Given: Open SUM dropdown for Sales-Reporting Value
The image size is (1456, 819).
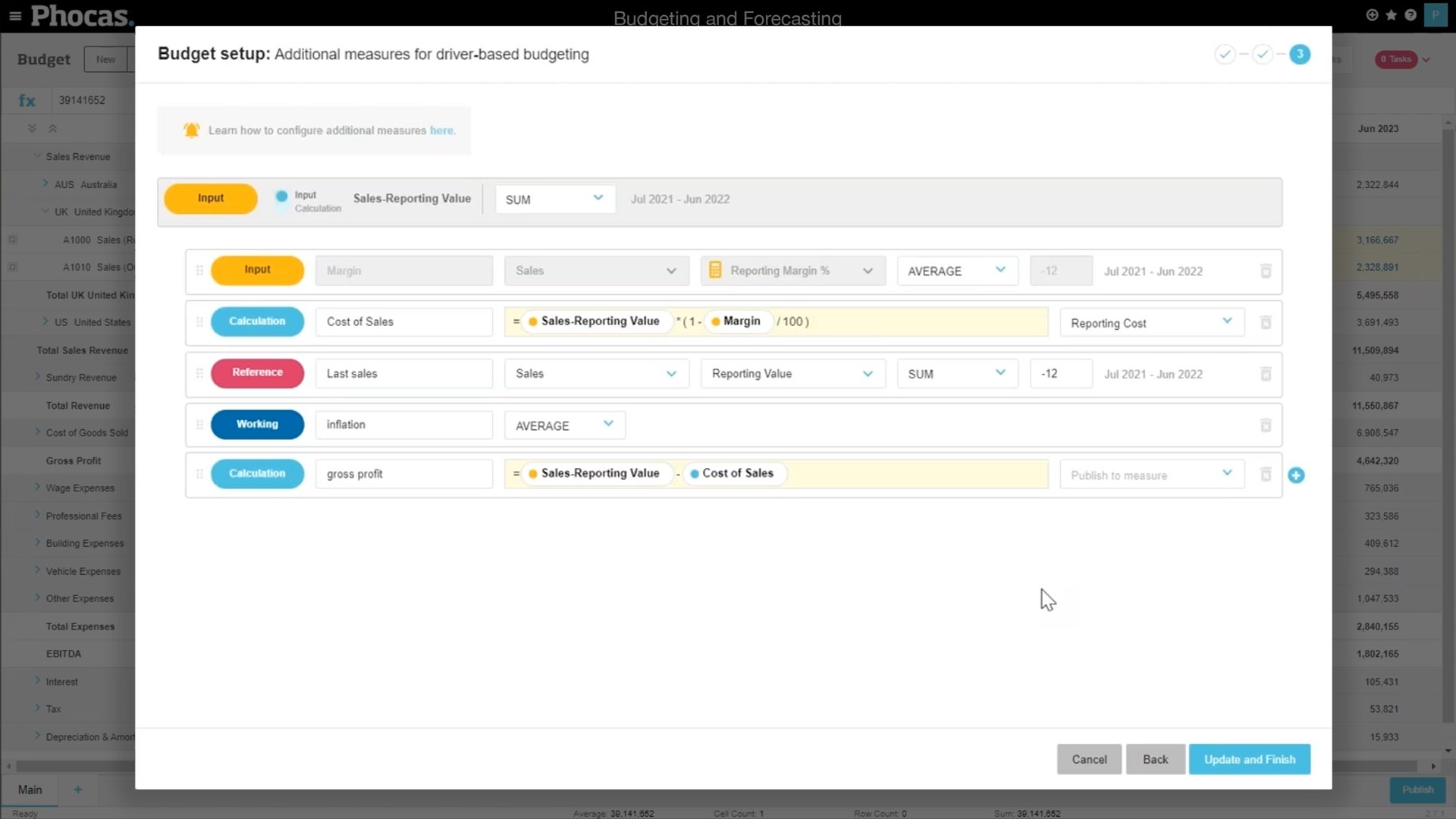Looking at the screenshot, I should (x=554, y=199).
